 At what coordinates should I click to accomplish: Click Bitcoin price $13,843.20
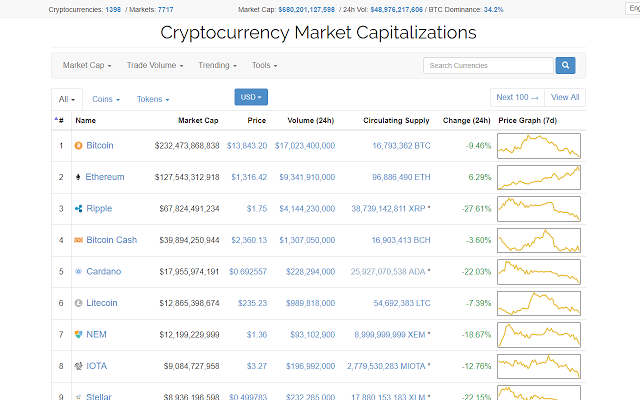[x=247, y=146]
